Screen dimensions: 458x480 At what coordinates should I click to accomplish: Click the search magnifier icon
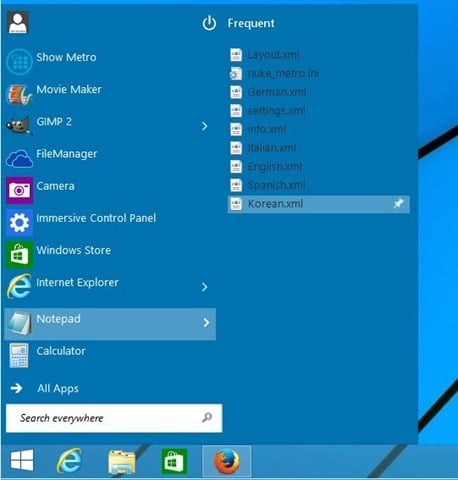click(x=207, y=417)
